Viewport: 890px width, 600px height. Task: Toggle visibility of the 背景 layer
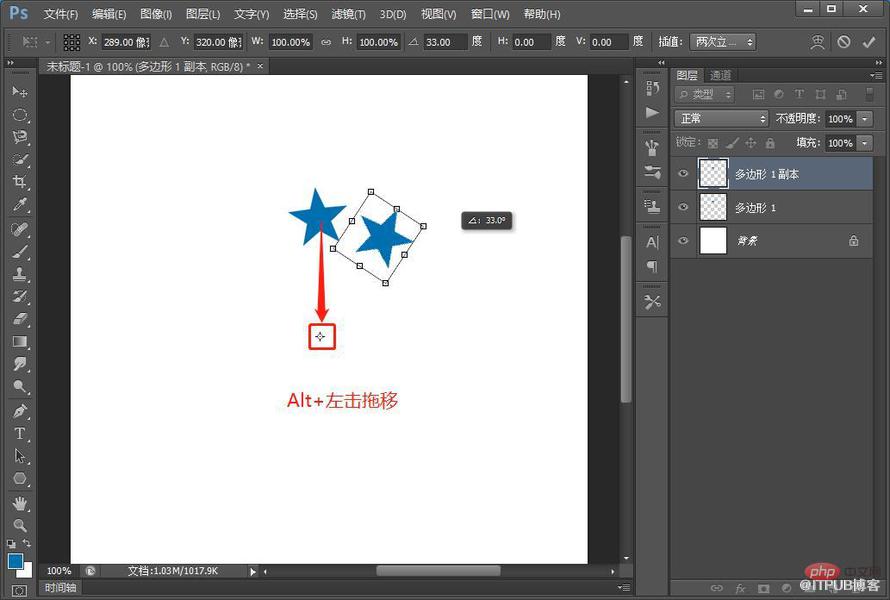[x=683, y=241]
